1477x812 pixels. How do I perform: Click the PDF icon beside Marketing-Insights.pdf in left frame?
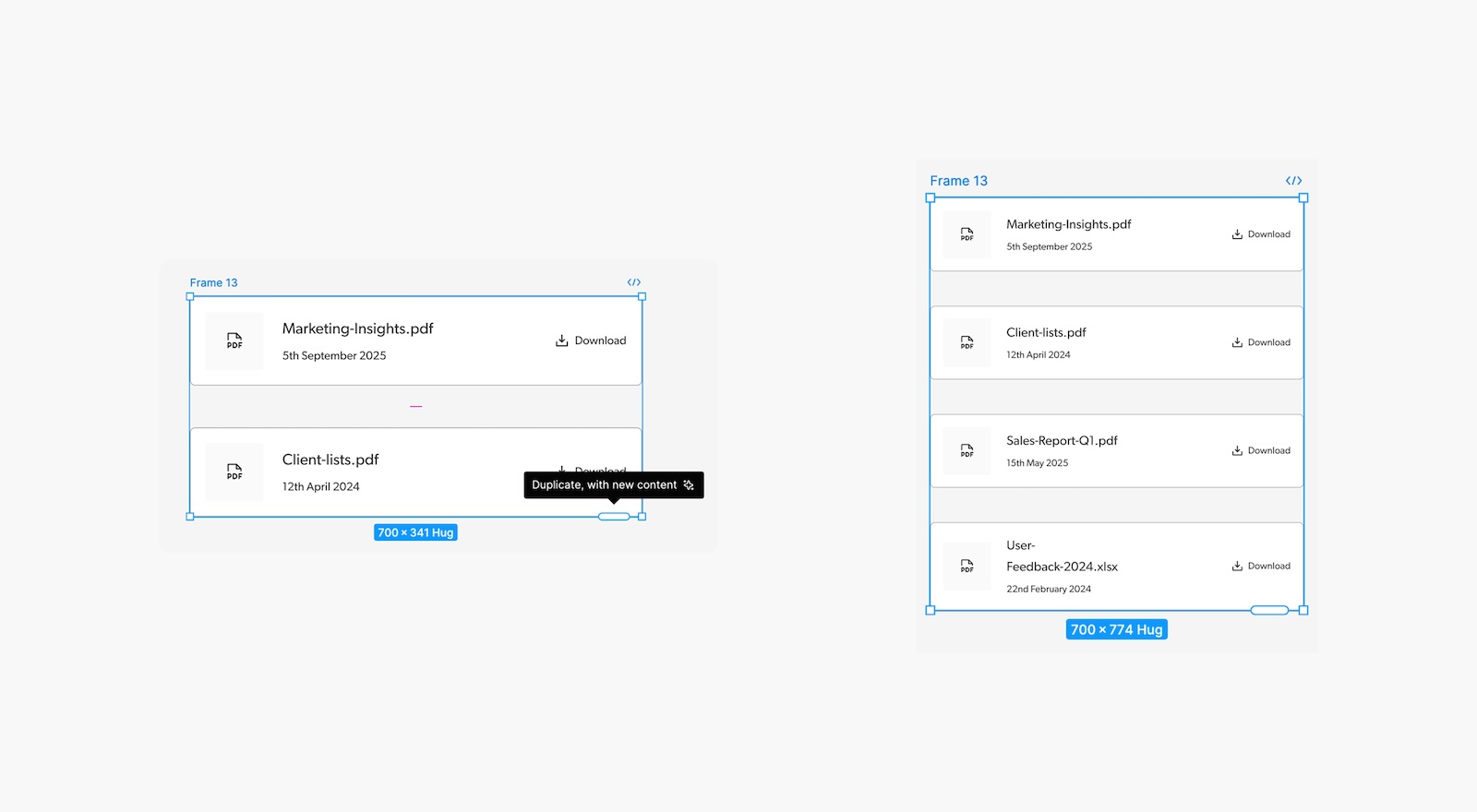[234, 340]
